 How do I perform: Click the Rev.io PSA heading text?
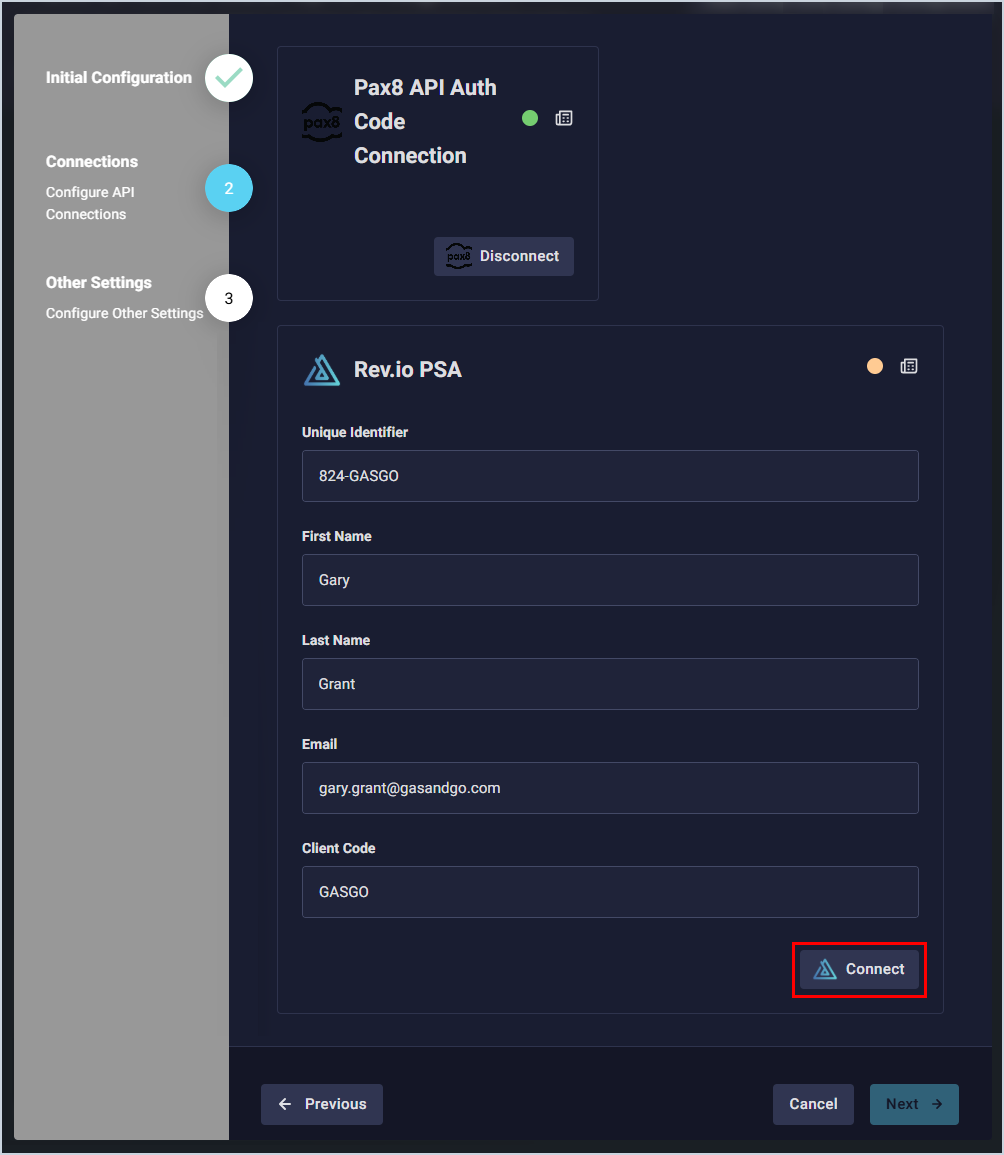pyautogui.click(x=407, y=369)
